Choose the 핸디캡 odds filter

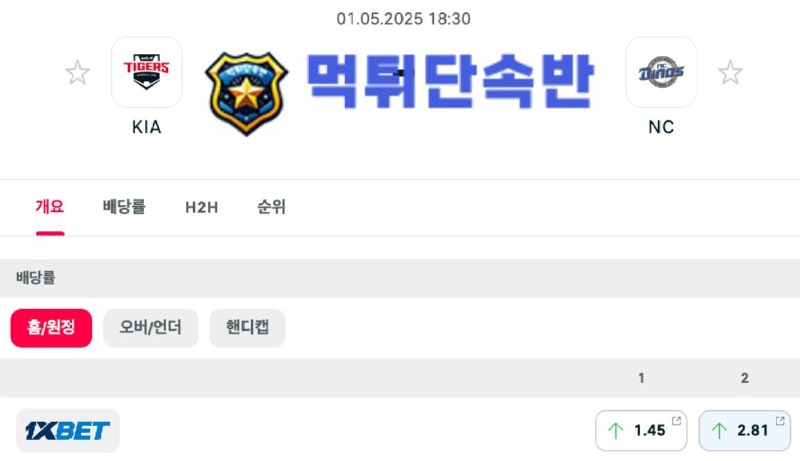(x=247, y=328)
